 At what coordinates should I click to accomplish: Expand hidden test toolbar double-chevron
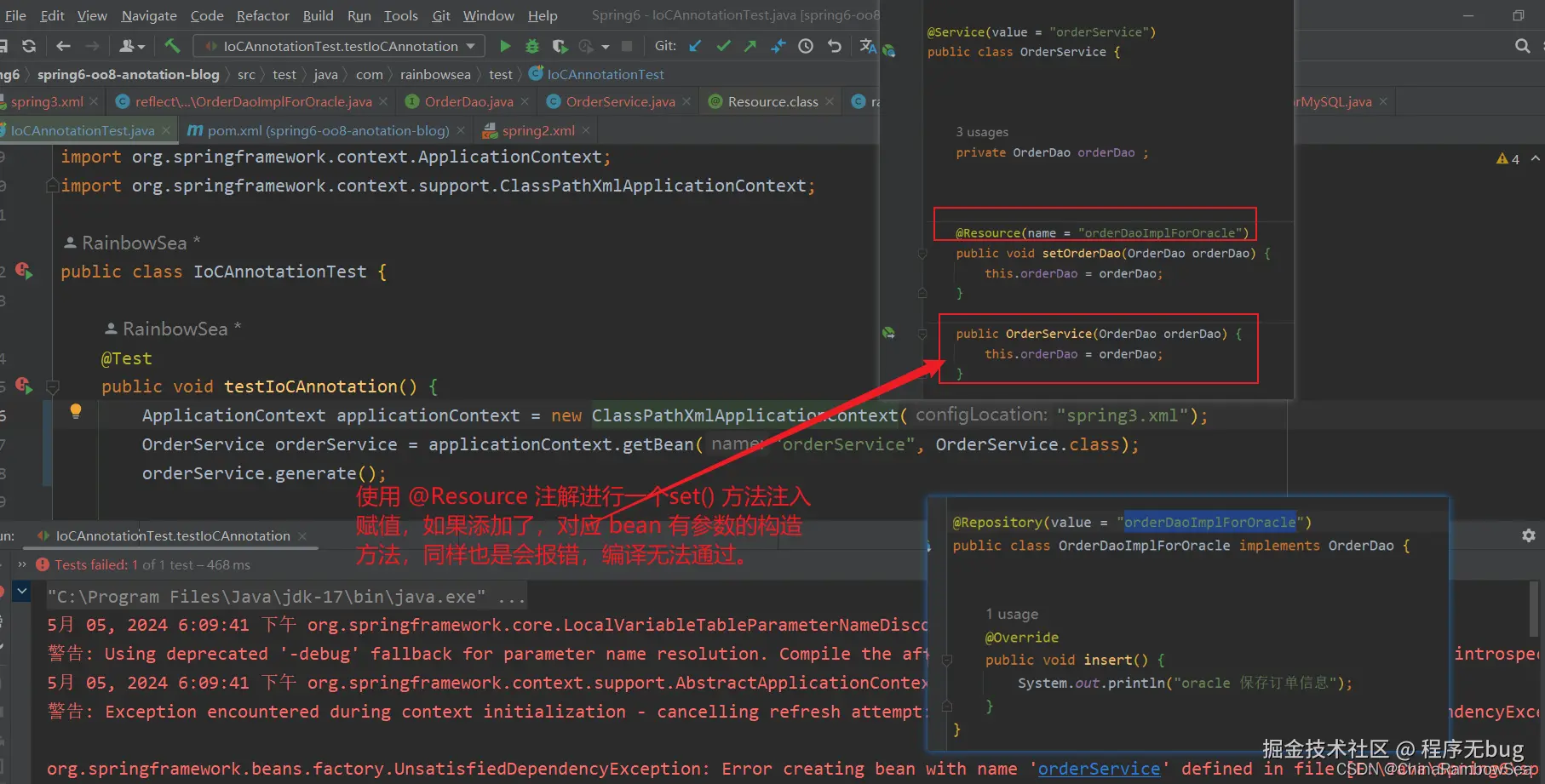22,564
